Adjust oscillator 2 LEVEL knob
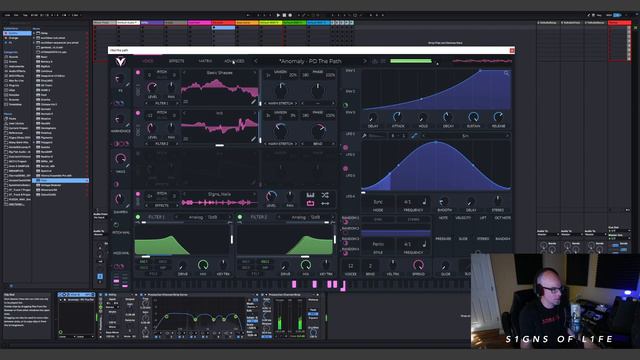The height and width of the screenshot is (360, 640). click(x=152, y=128)
